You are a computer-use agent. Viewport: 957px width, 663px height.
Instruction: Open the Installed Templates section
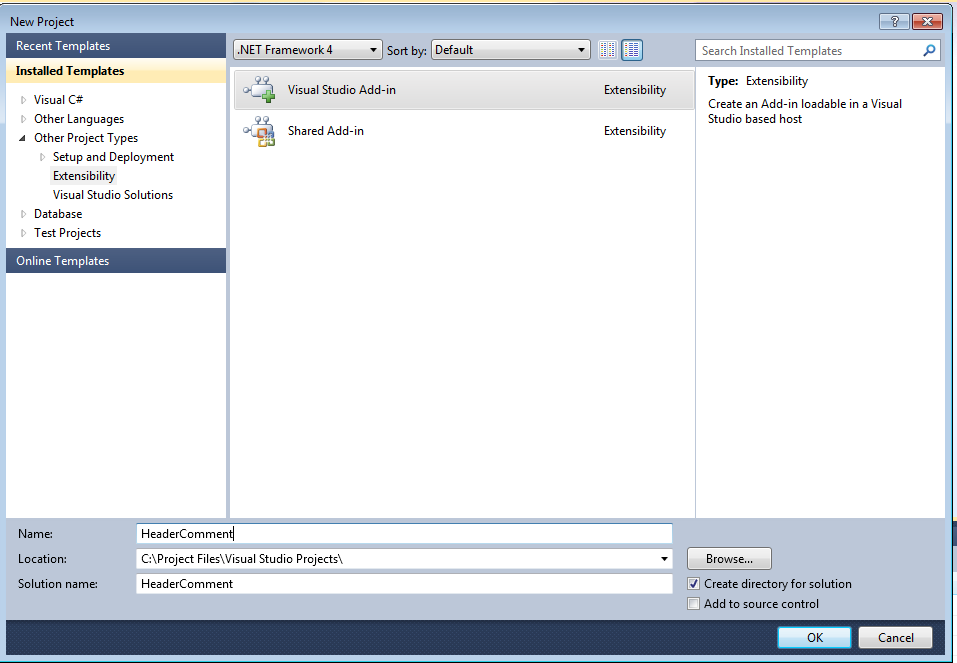(116, 71)
